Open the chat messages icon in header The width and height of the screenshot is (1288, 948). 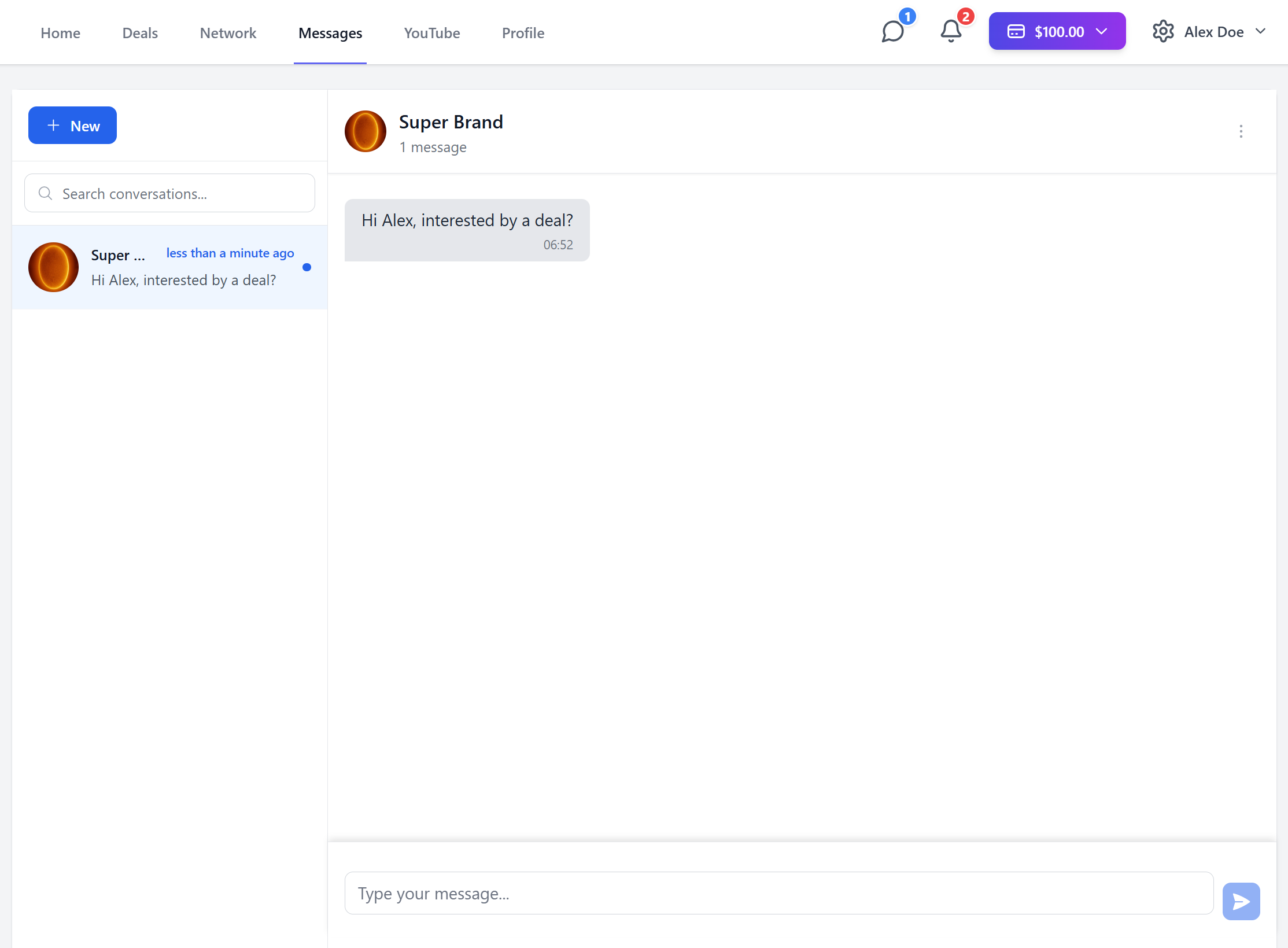pos(892,31)
